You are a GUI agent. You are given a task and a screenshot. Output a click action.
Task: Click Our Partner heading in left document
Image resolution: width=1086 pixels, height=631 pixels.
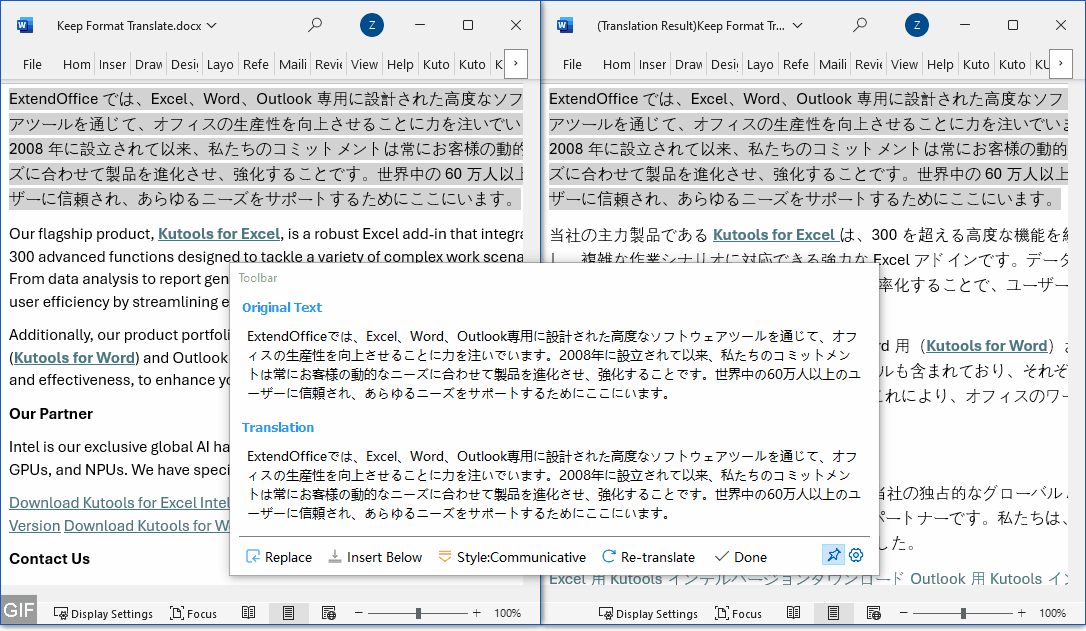51,414
